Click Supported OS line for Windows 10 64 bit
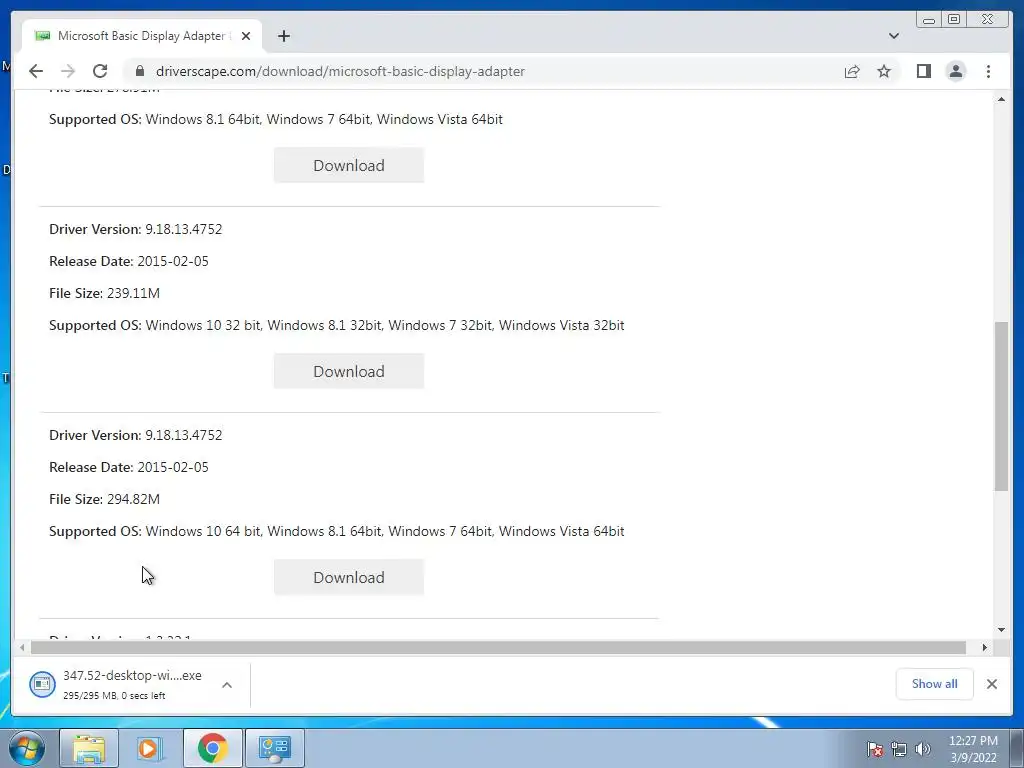The height and width of the screenshot is (768, 1024). click(x=336, y=532)
